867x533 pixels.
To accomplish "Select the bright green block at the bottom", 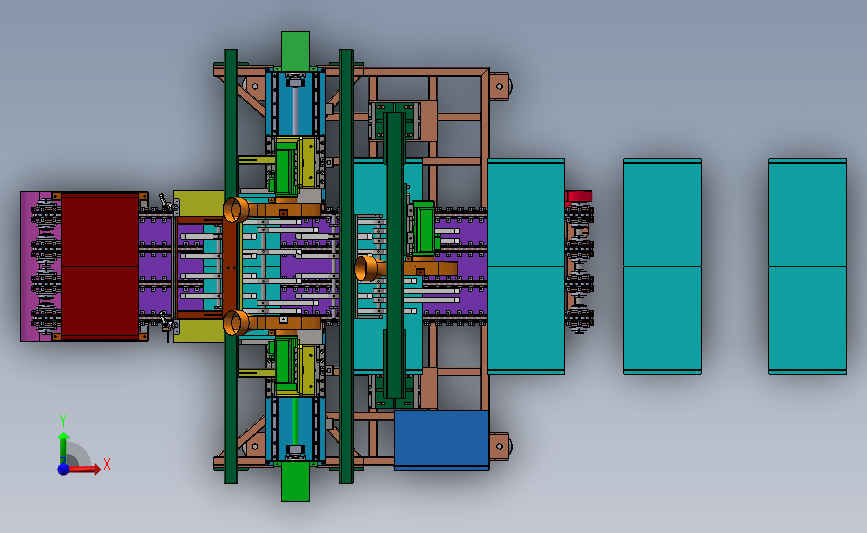I will pyautogui.click(x=295, y=482).
